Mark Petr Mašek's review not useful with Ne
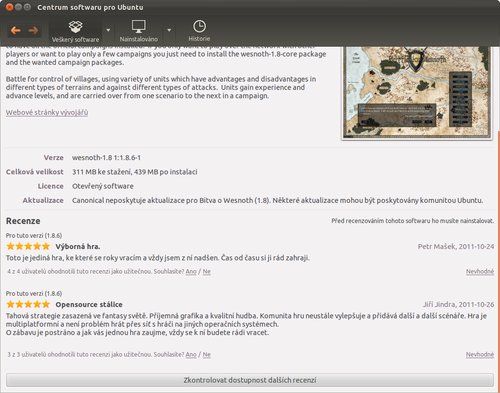The height and width of the screenshot is (393, 500). click(x=207, y=271)
